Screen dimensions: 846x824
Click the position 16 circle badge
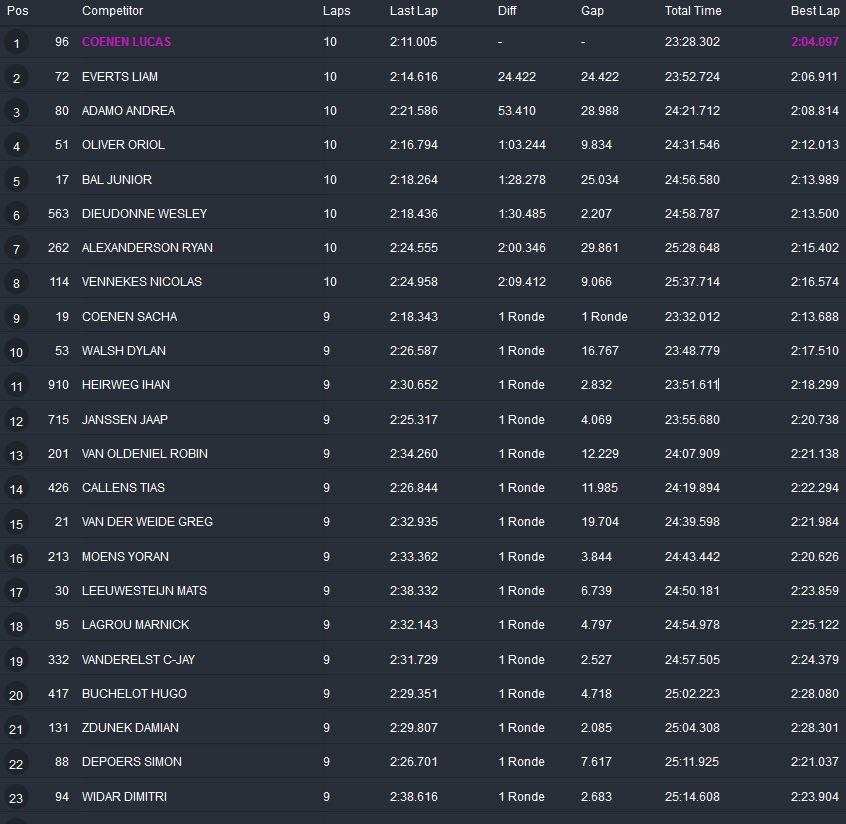pos(16,558)
